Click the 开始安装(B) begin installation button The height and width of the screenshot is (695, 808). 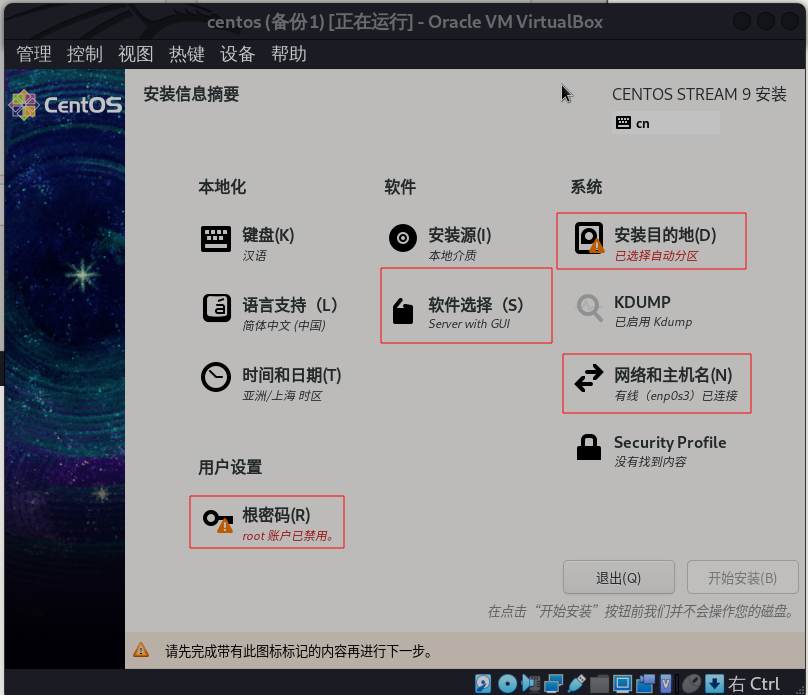click(x=743, y=578)
